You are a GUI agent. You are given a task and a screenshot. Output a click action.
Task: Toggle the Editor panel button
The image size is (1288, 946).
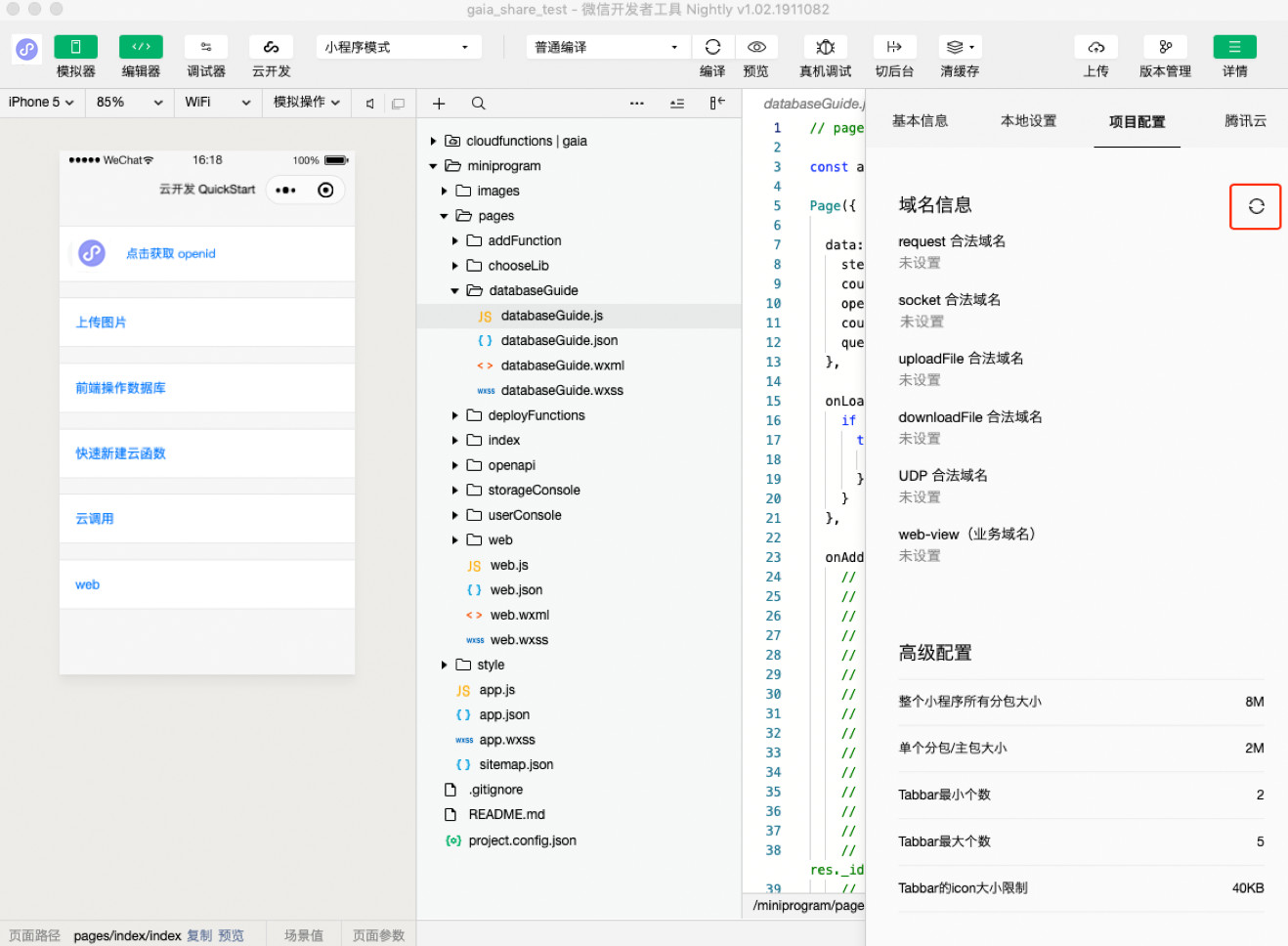coord(141,47)
